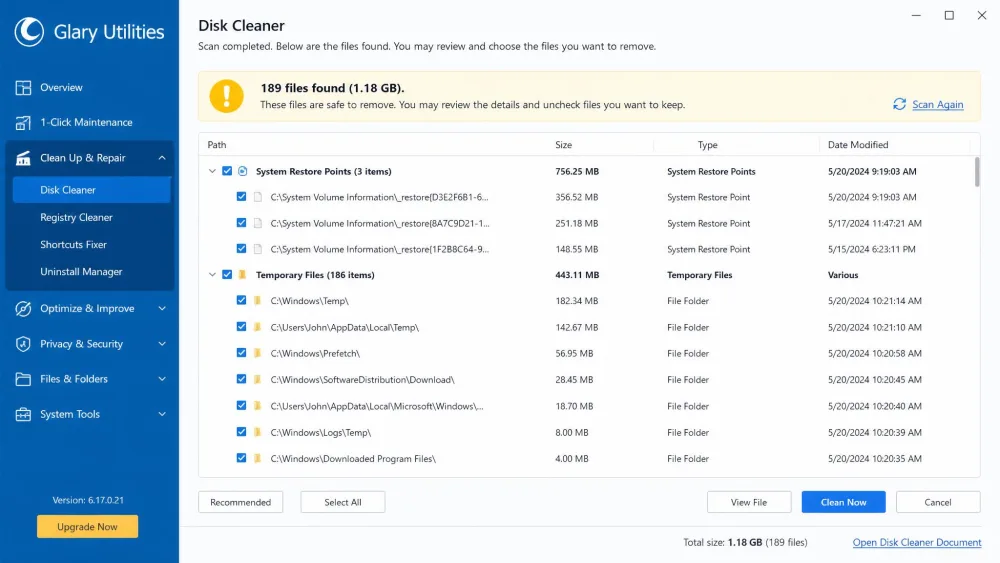Uncheck the Temporary Files group checkbox
The image size is (1000, 563).
227,274
